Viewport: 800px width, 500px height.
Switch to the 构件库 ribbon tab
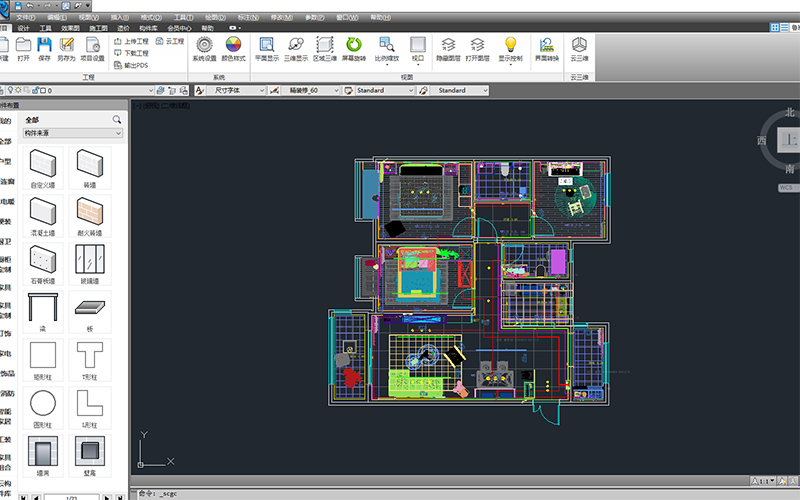(148, 28)
